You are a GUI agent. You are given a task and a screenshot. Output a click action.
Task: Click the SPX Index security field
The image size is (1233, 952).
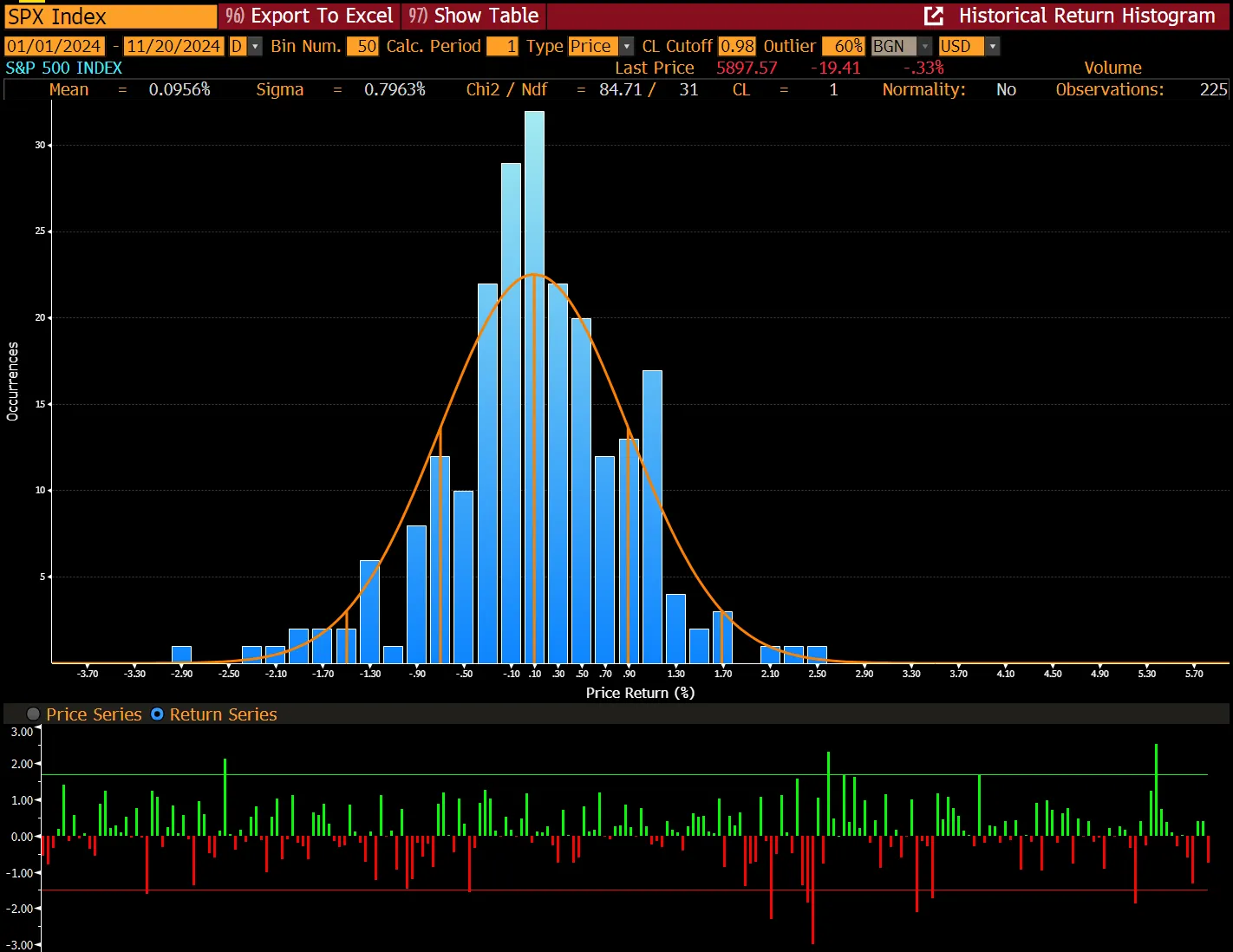point(110,16)
